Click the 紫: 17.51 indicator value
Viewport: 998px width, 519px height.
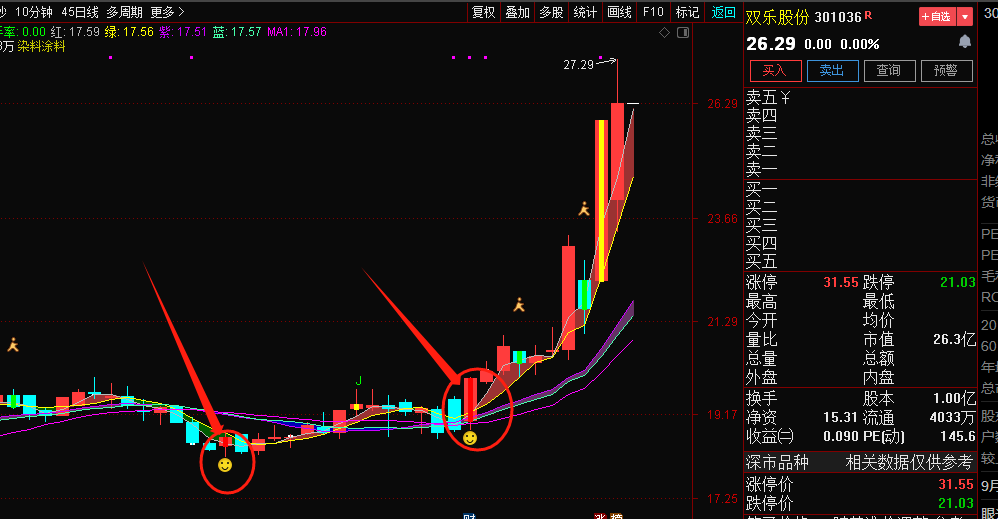click(x=183, y=32)
